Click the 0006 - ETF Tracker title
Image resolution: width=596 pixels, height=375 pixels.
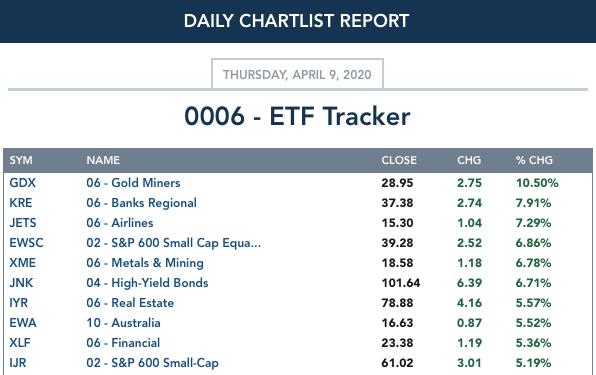[x=297, y=116]
